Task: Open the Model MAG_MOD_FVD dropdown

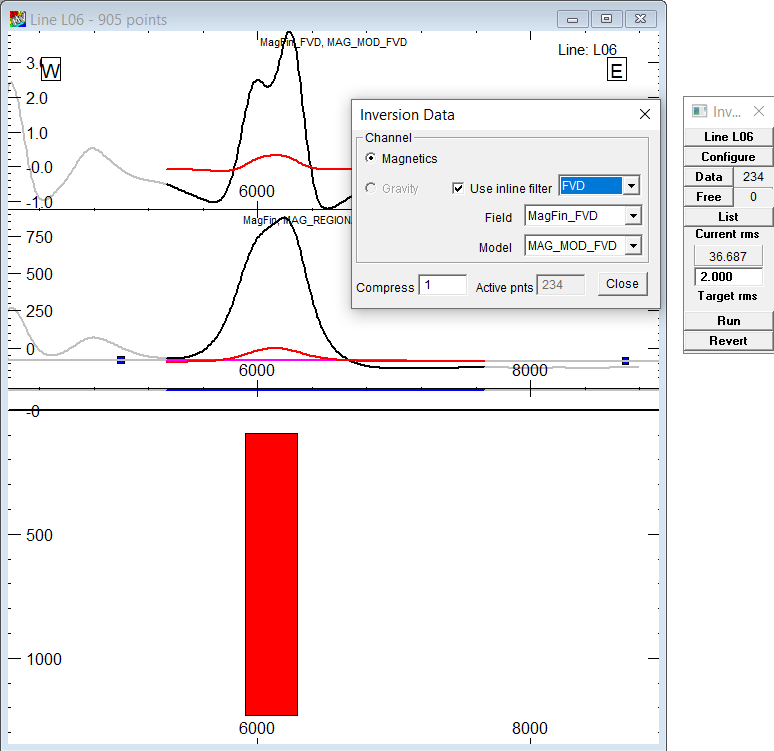Action: (633, 245)
